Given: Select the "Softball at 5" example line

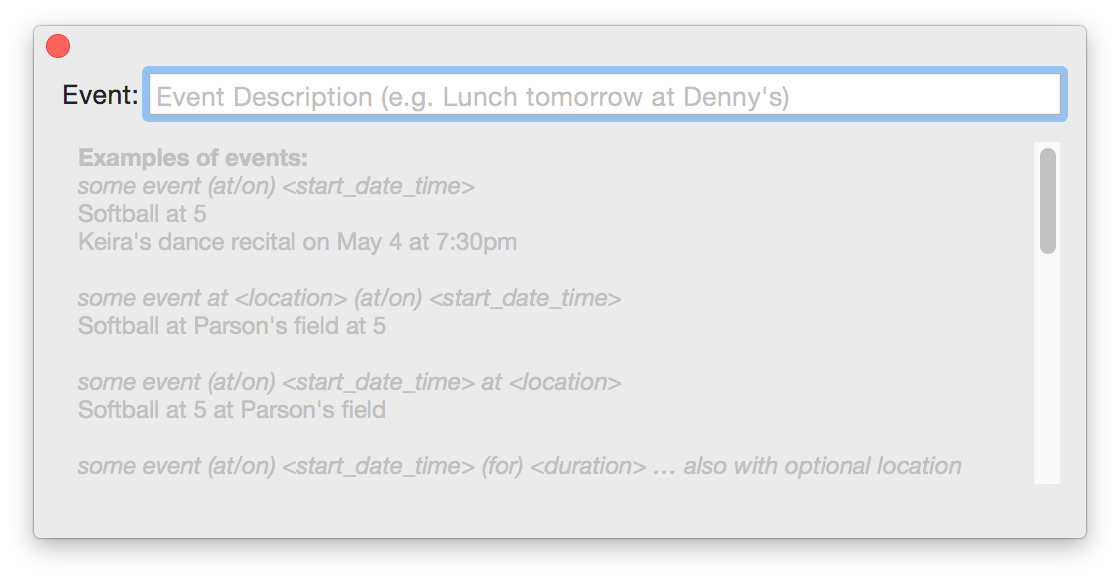Looking at the screenshot, I should click(x=142, y=214).
